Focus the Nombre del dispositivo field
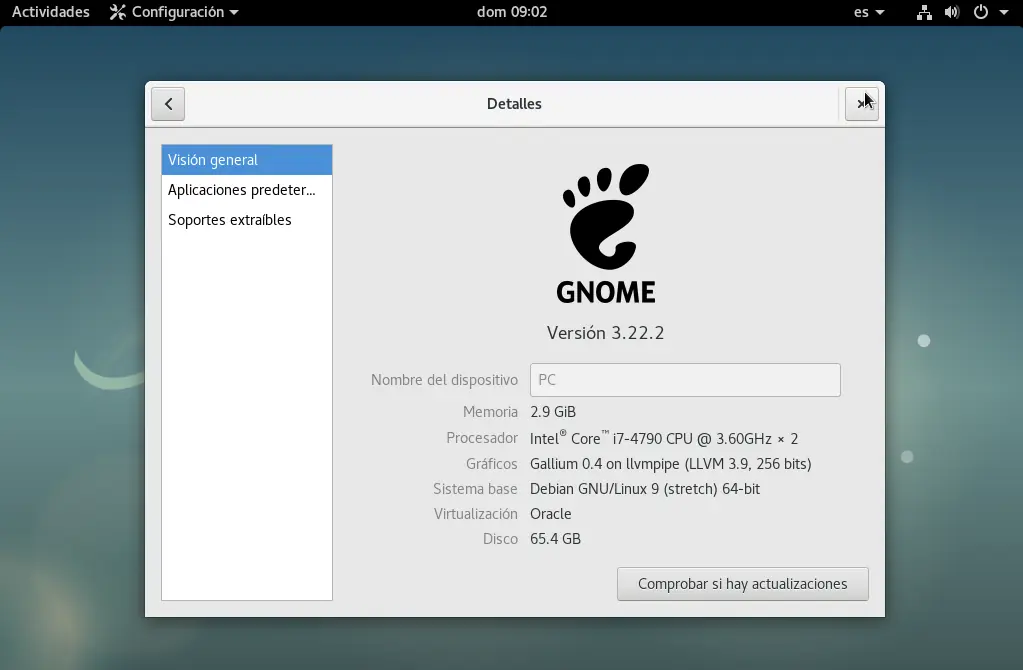1023x670 pixels. click(685, 380)
